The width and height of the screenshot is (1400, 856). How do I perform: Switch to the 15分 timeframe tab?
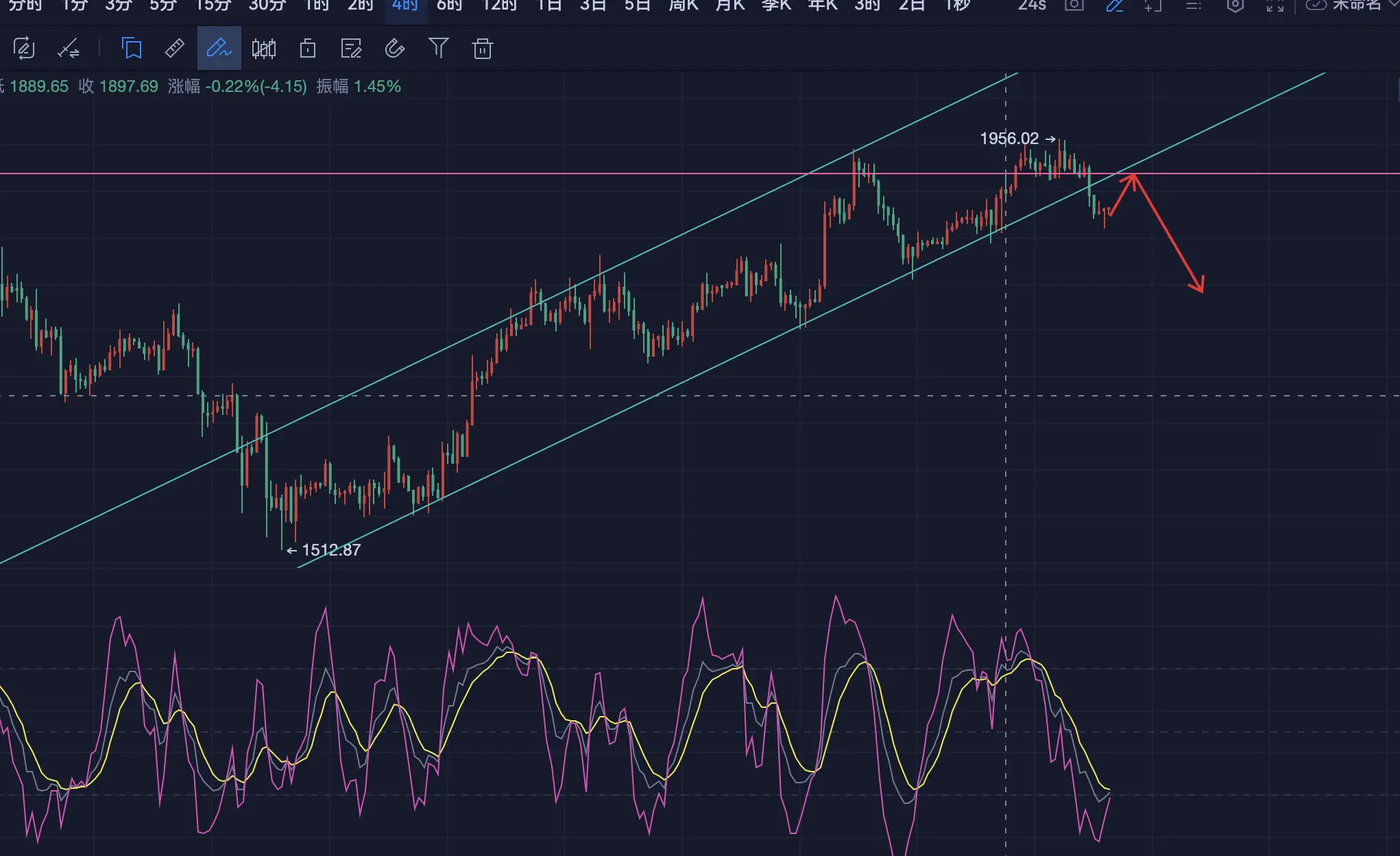pyautogui.click(x=213, y=5)
